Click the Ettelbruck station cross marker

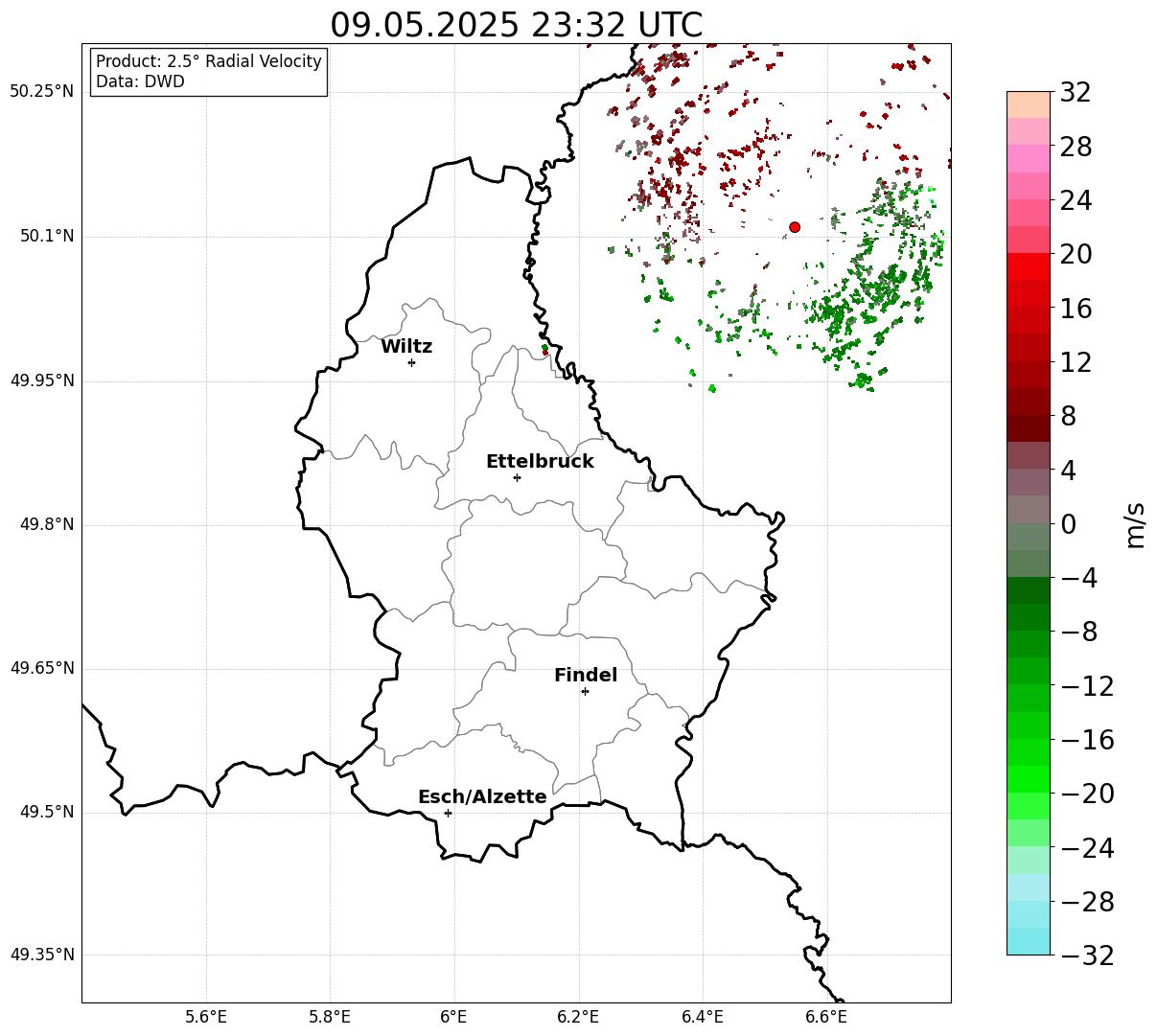517,477
